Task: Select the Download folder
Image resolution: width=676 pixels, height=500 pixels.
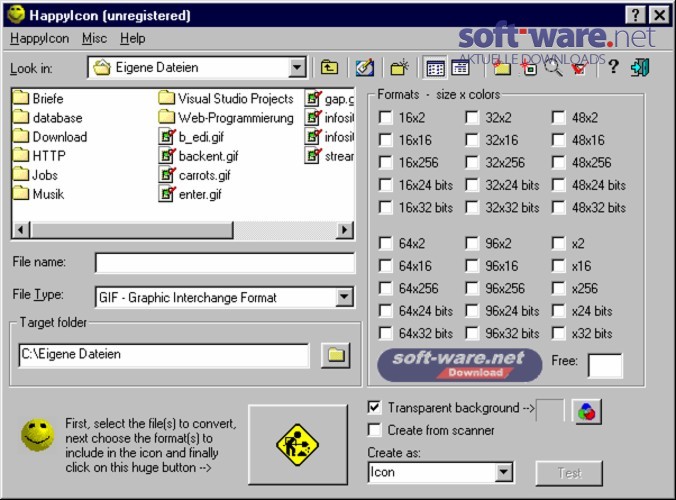Action: coord(50,137)
